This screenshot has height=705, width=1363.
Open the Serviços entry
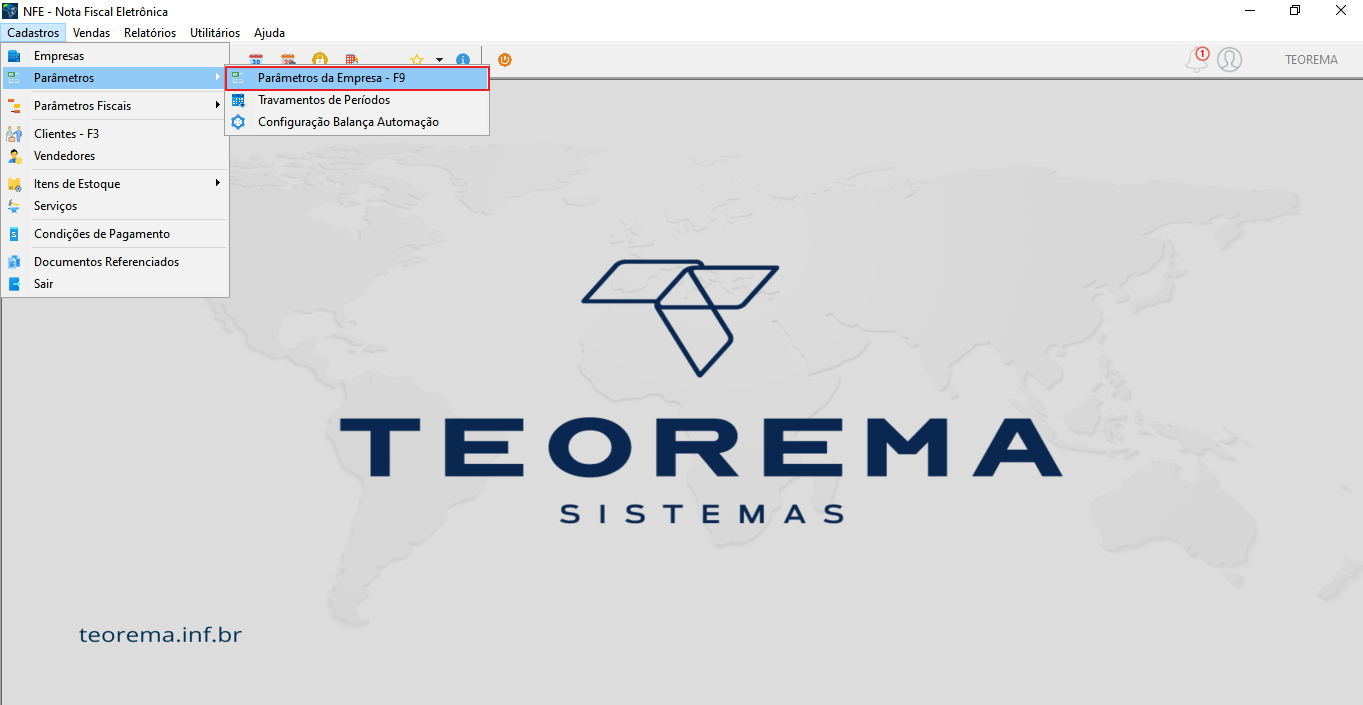click(115, 206)
